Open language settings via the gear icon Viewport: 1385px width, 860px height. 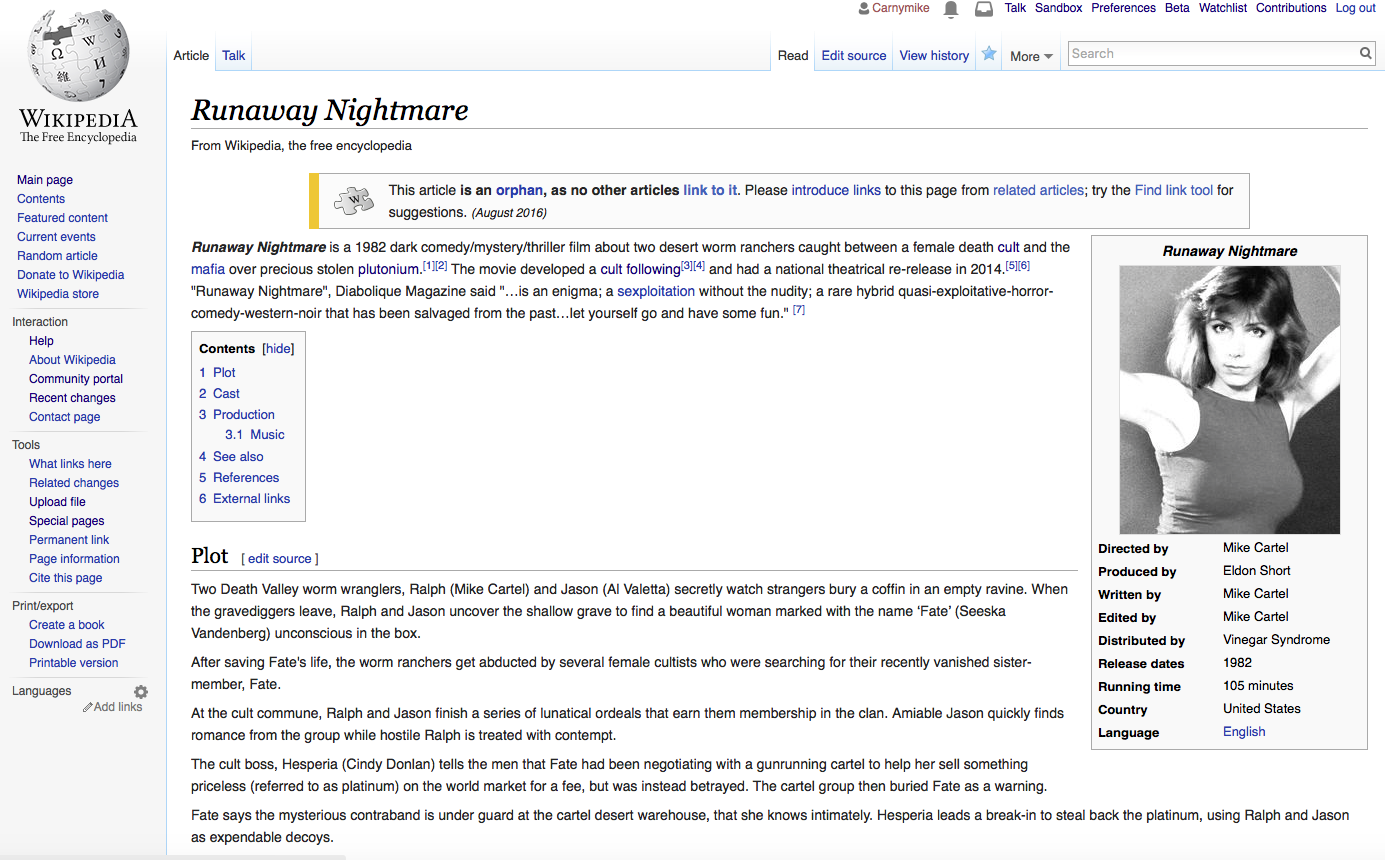[x=140, y=691]
